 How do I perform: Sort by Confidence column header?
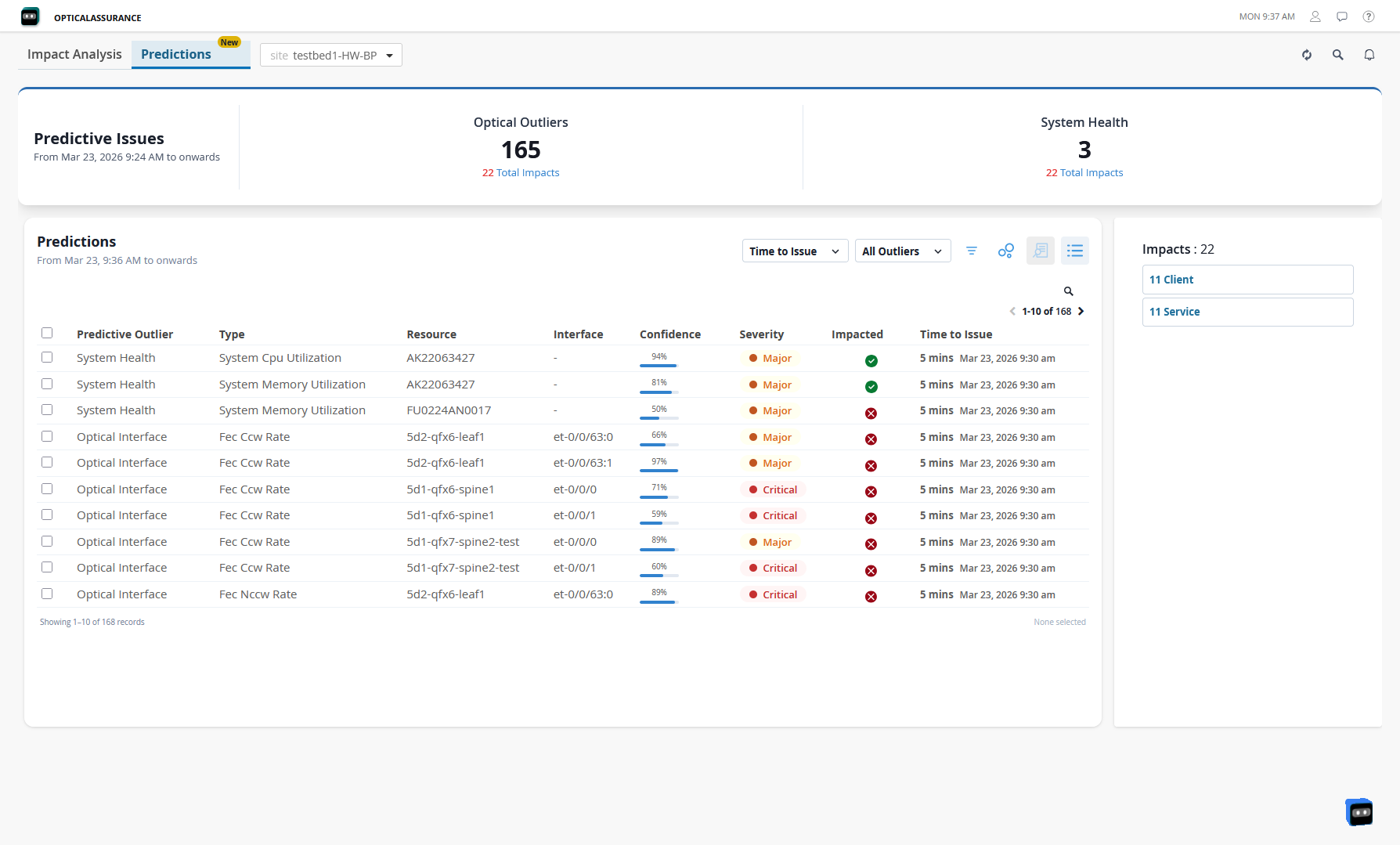click(x=670, y=334)
